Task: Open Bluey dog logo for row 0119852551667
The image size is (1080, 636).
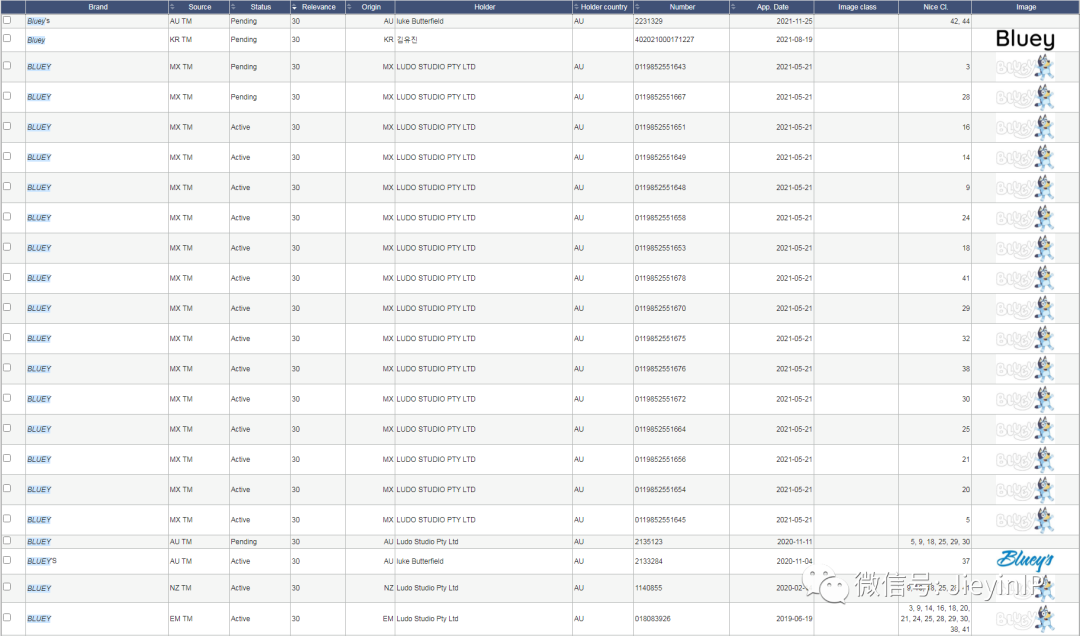Action: tap(1025, 97)
